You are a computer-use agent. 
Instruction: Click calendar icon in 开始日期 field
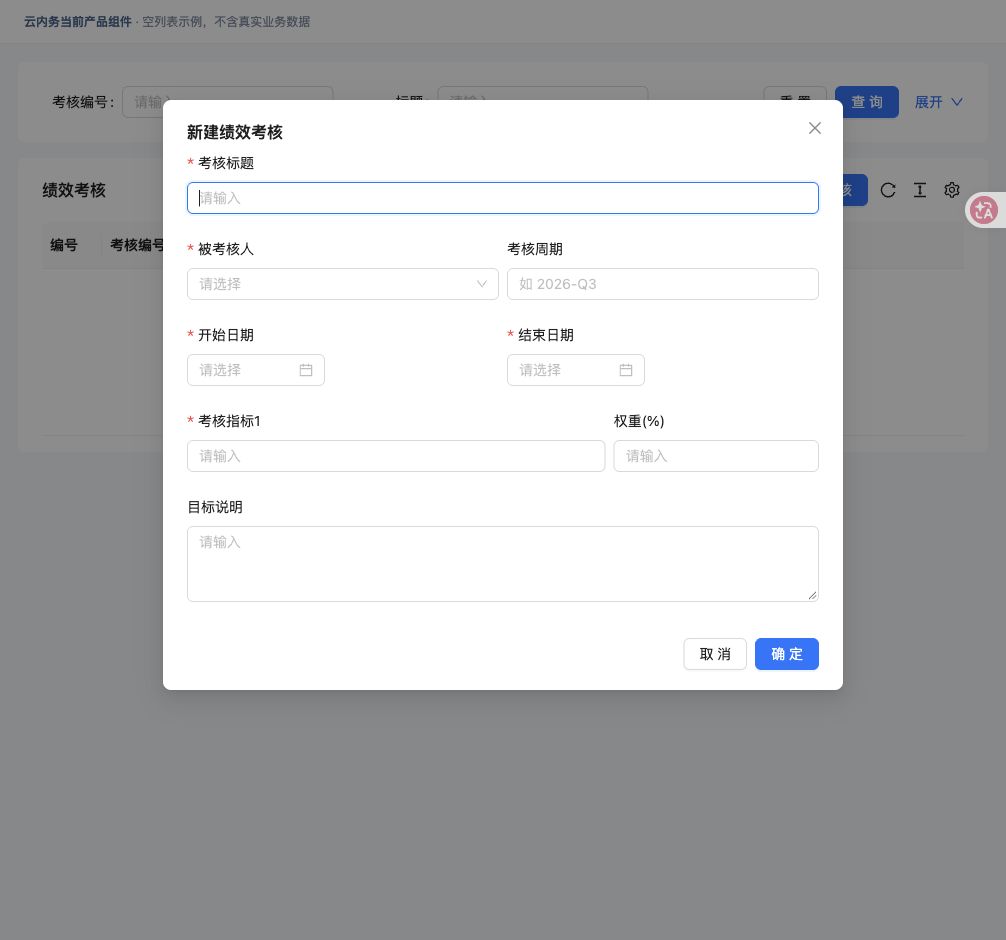(306, 370)
